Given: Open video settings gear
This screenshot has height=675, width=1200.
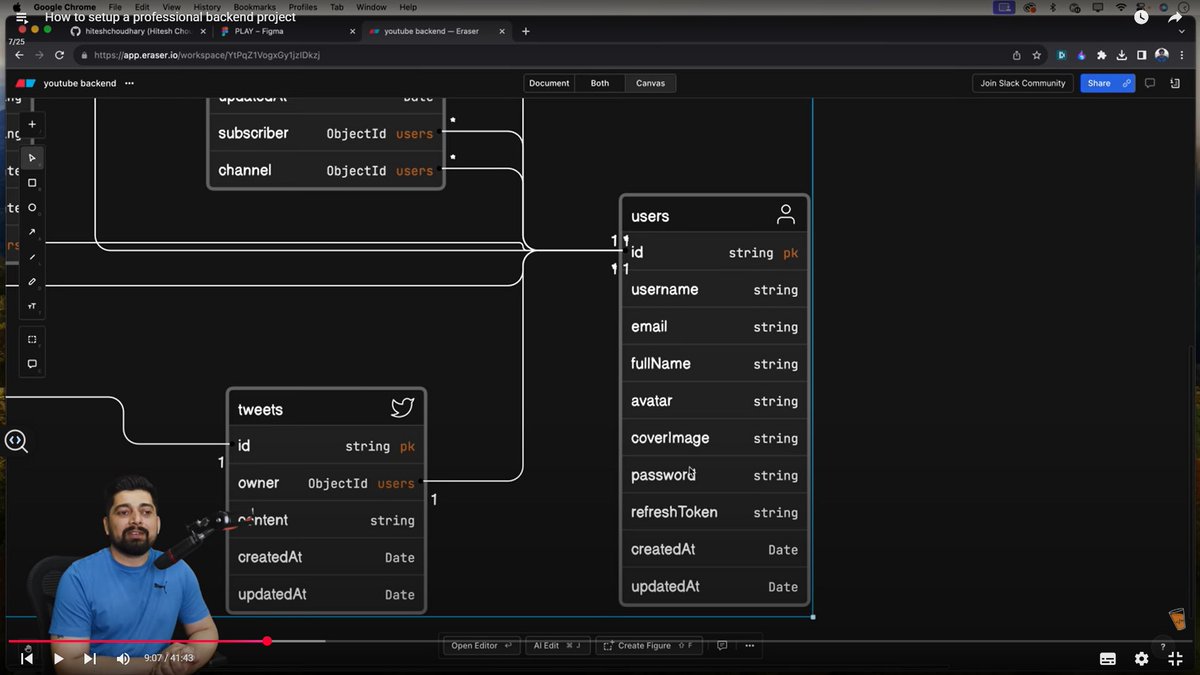Looking at the screenshot, I should (x=1141, y=659).
